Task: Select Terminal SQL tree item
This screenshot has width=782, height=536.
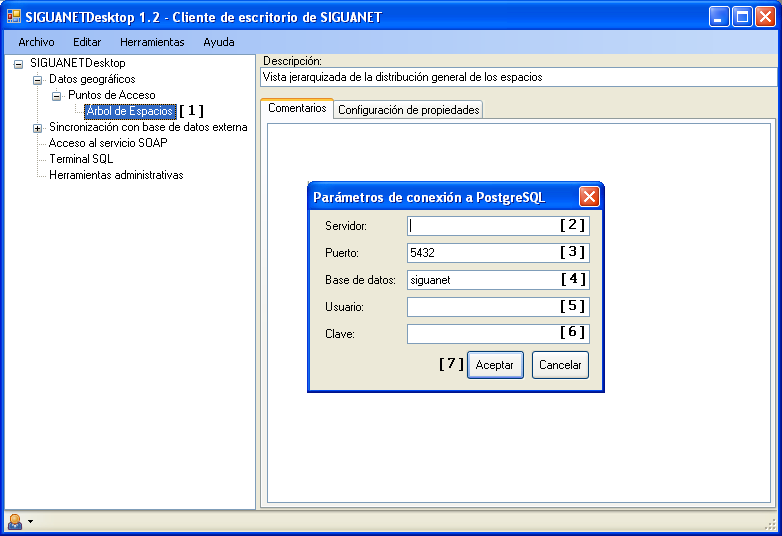Action: pos(81,159)
